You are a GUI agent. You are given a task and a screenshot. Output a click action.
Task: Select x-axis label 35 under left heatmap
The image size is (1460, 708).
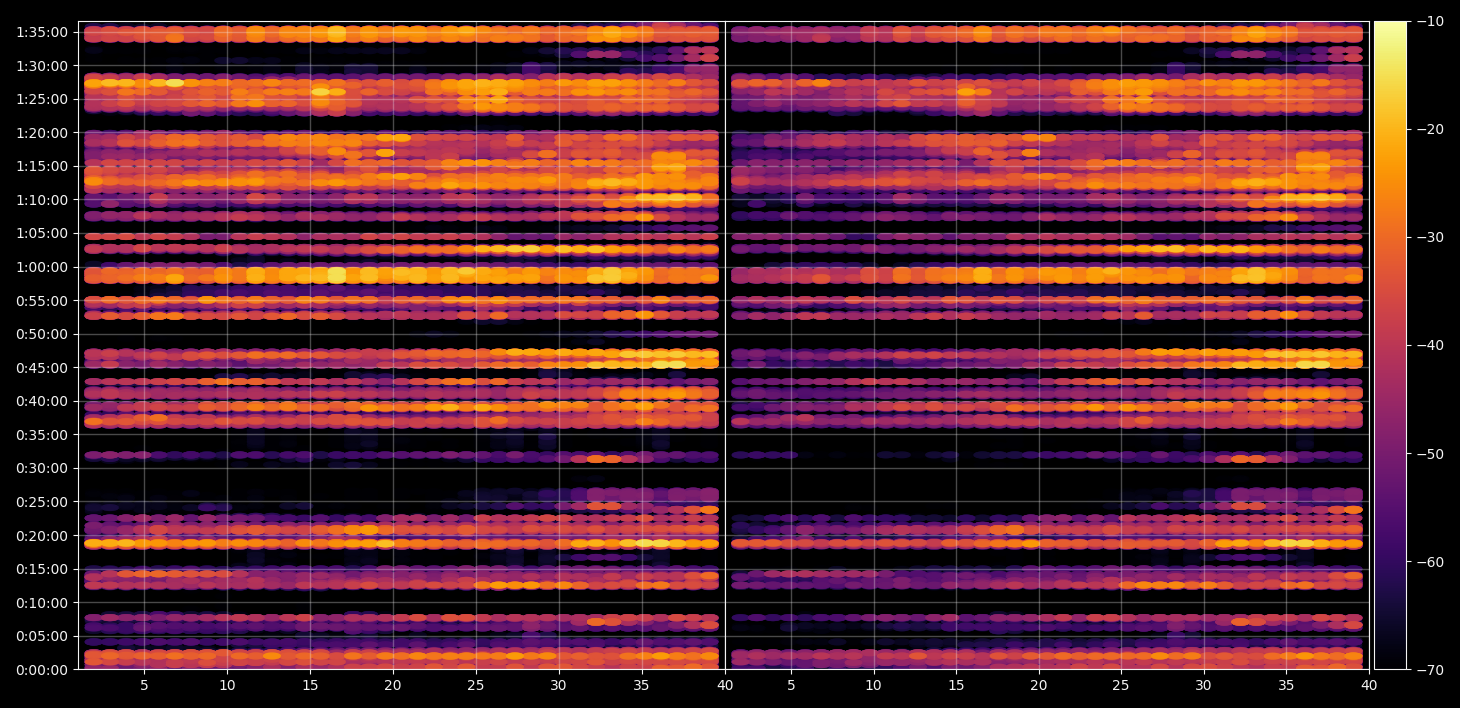[x=642, y=686]
